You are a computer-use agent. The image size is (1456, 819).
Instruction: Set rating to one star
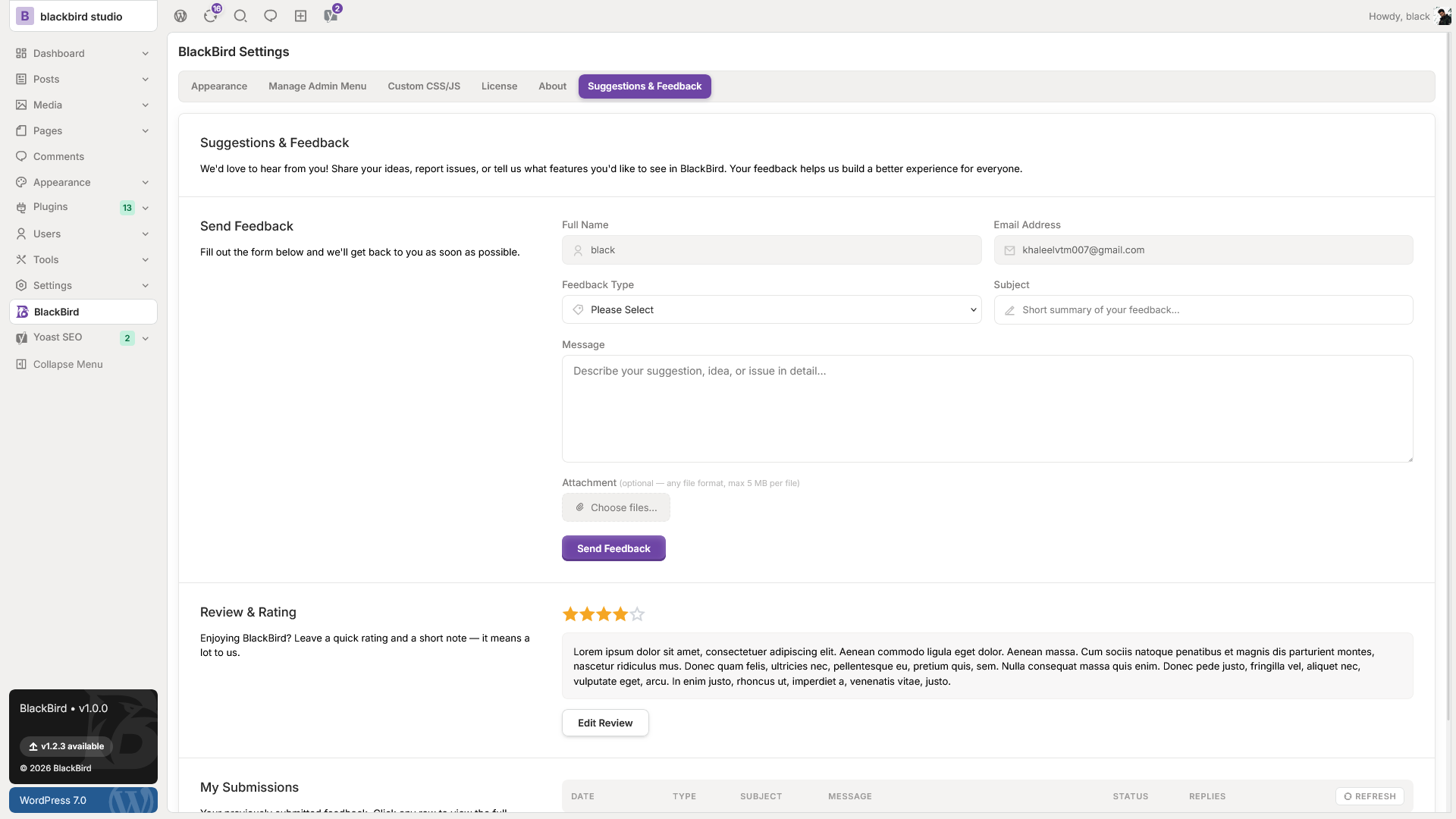pyautogui.click(x=570, y=614)
